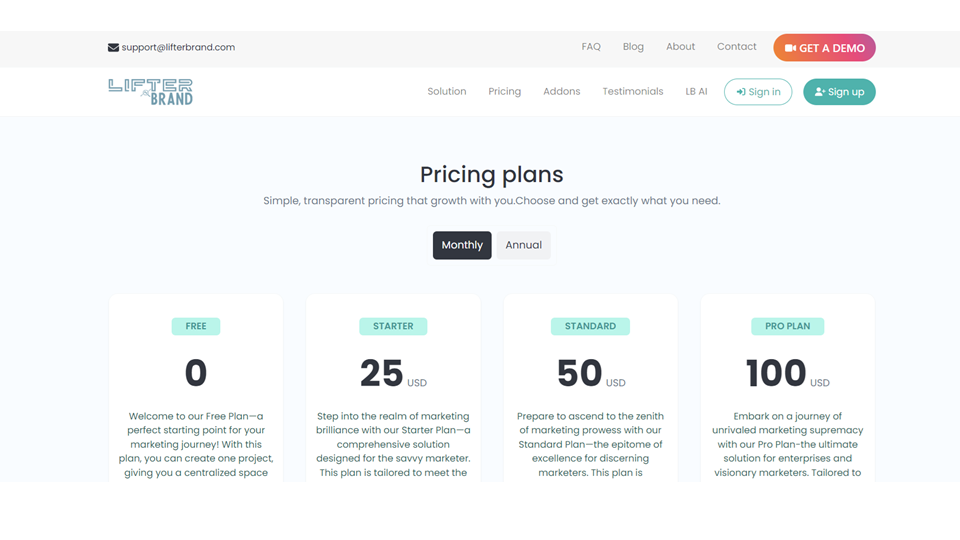Open the Solution menu item
Viewport: 960px width, 540px height.
[x=446, y=91]
